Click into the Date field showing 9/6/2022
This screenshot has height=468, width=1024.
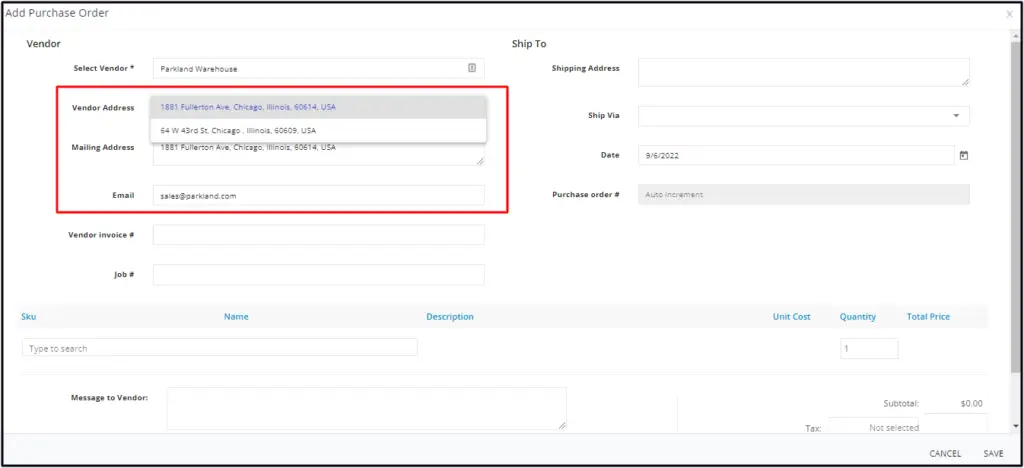(x=796, y=155)
